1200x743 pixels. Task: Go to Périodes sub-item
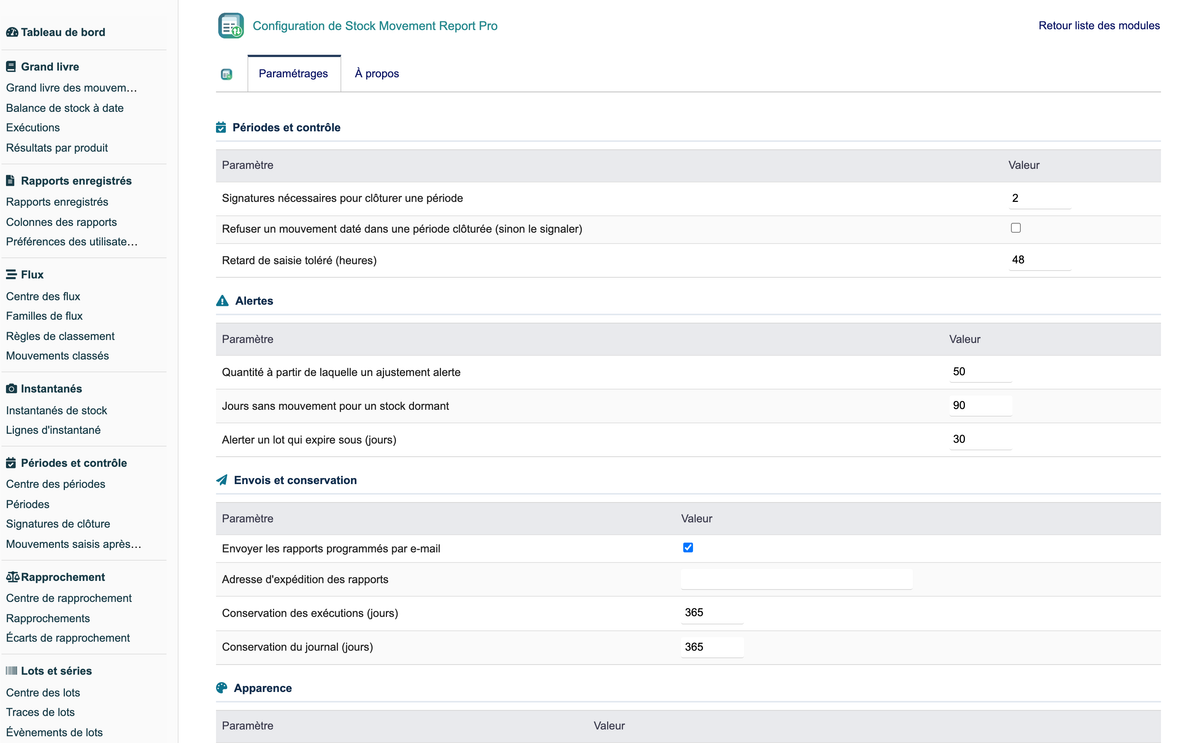(x=28, y=504)
